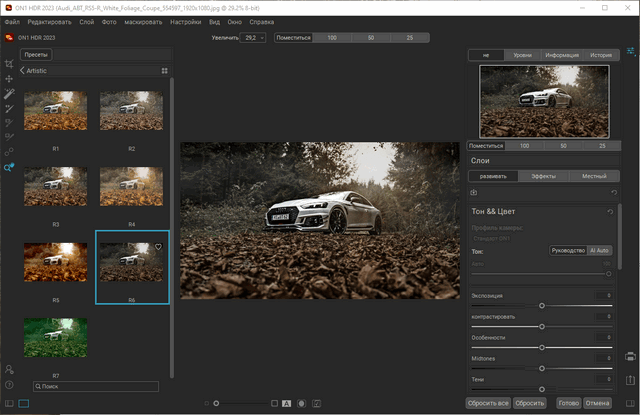Viewport: 640px width, 415px height.
Task: Click the Готово button
Action: [x=568, y=403]
